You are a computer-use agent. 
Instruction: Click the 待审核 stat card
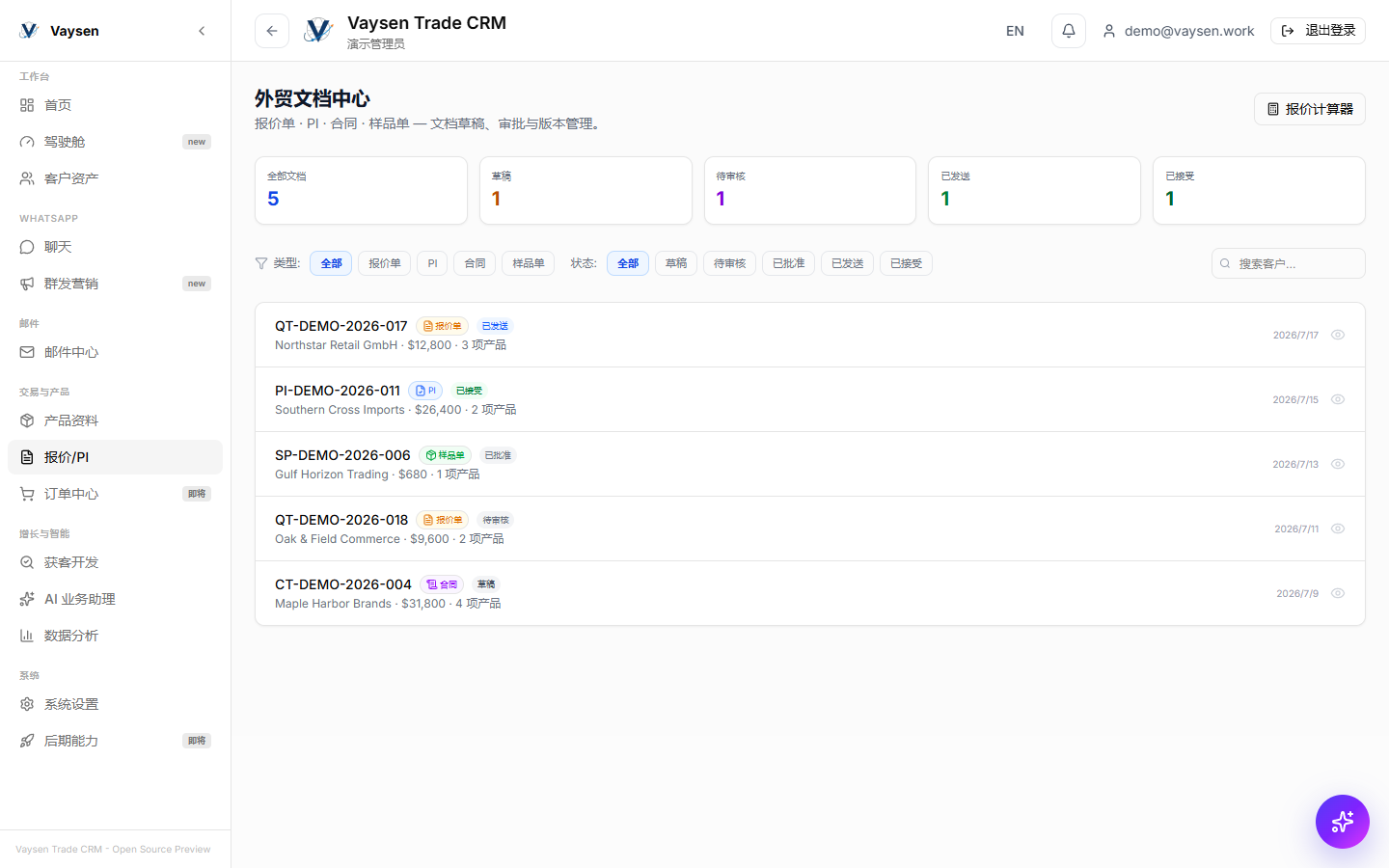pyautogui.click(x=810, y=190)
